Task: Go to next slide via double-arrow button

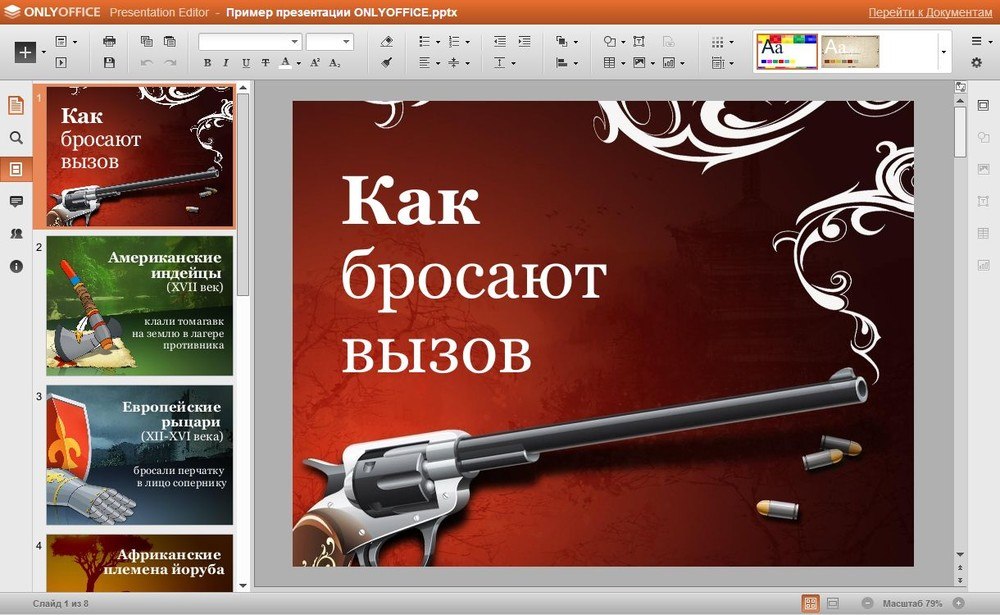Action: point(960,580)
